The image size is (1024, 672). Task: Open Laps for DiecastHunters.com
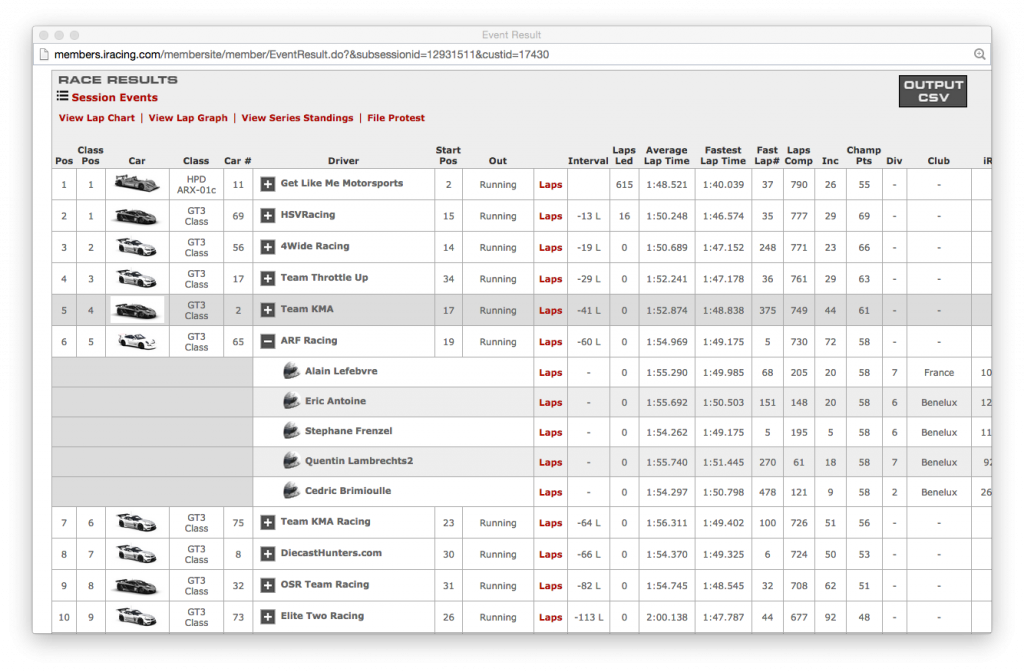point(551,554)
